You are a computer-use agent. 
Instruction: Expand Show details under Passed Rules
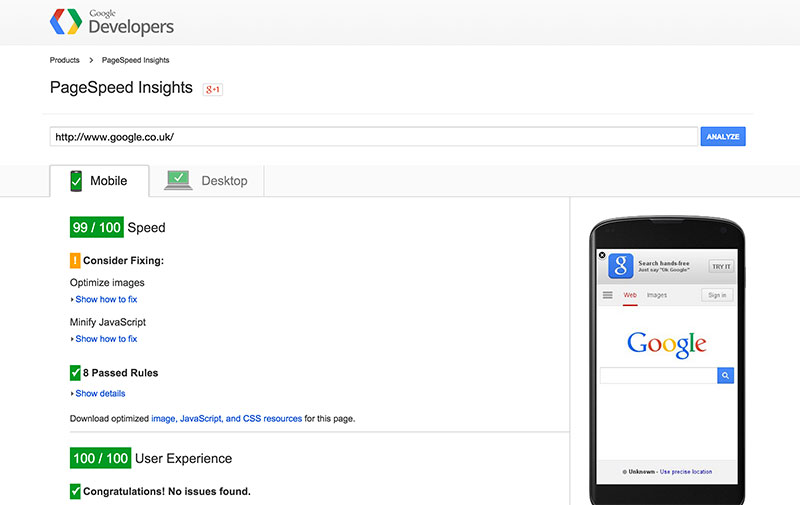click(x=97, y=393)
